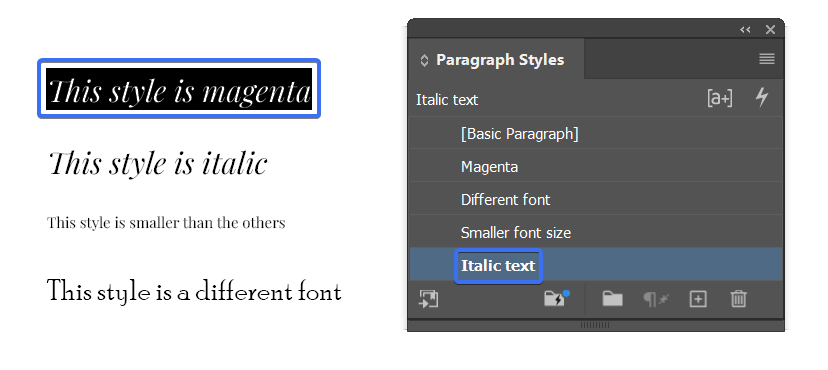Click the Clear Overrides [a+] icon
Image resolution: width=828 pixels, height=370 pixels.
(x=719, y=98)
